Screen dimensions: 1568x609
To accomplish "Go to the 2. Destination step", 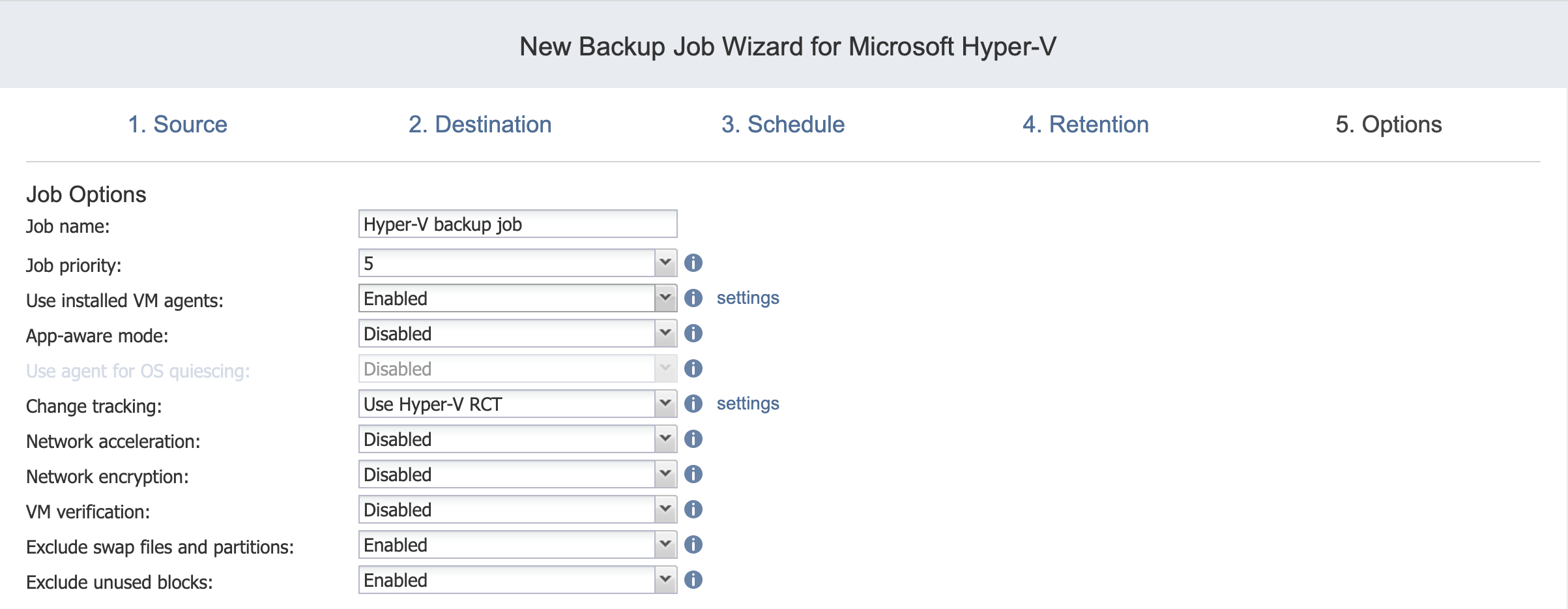I will 480,124.
